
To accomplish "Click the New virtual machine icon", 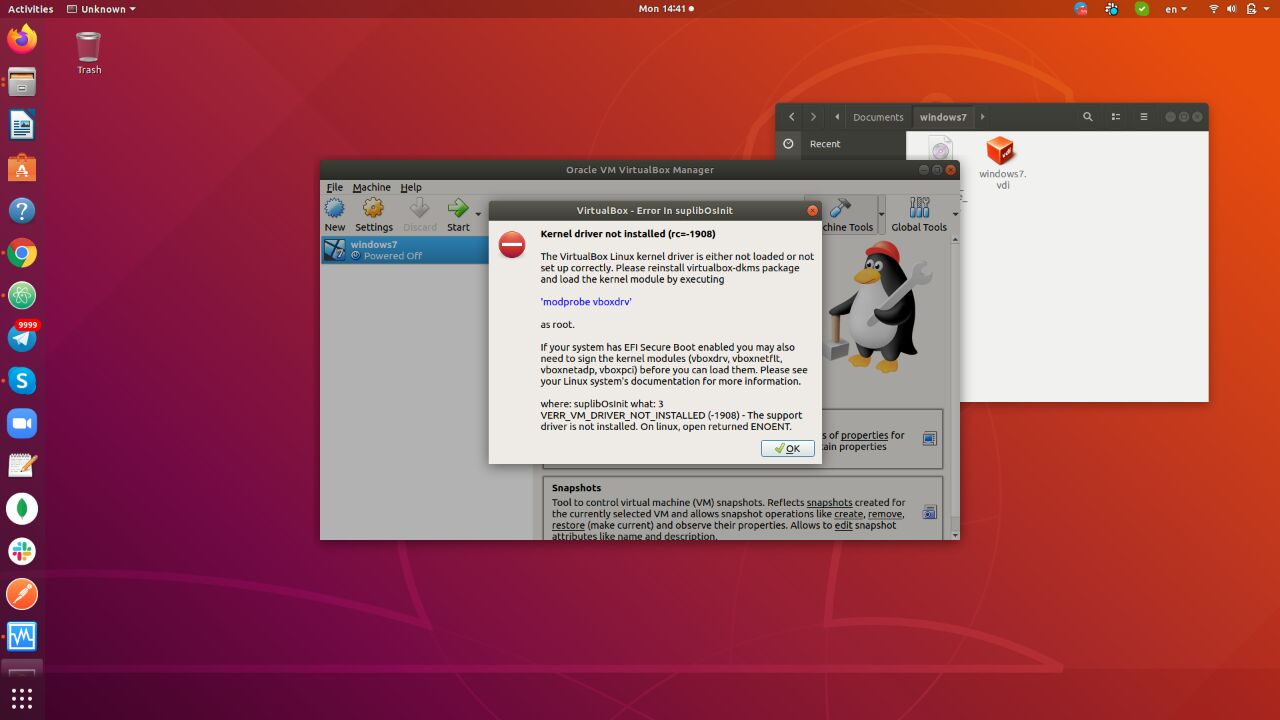I will pyautogui.click(x=335, y=208).
